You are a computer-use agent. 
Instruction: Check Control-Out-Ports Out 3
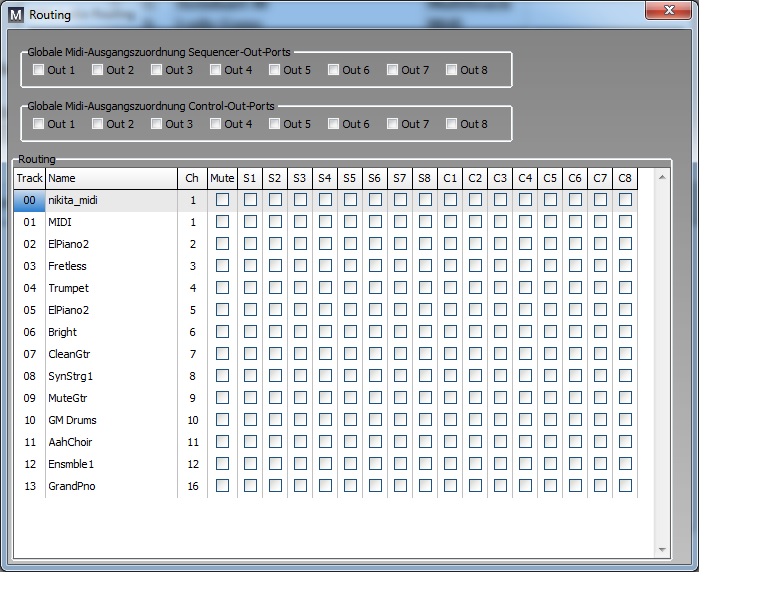(156, 124)
